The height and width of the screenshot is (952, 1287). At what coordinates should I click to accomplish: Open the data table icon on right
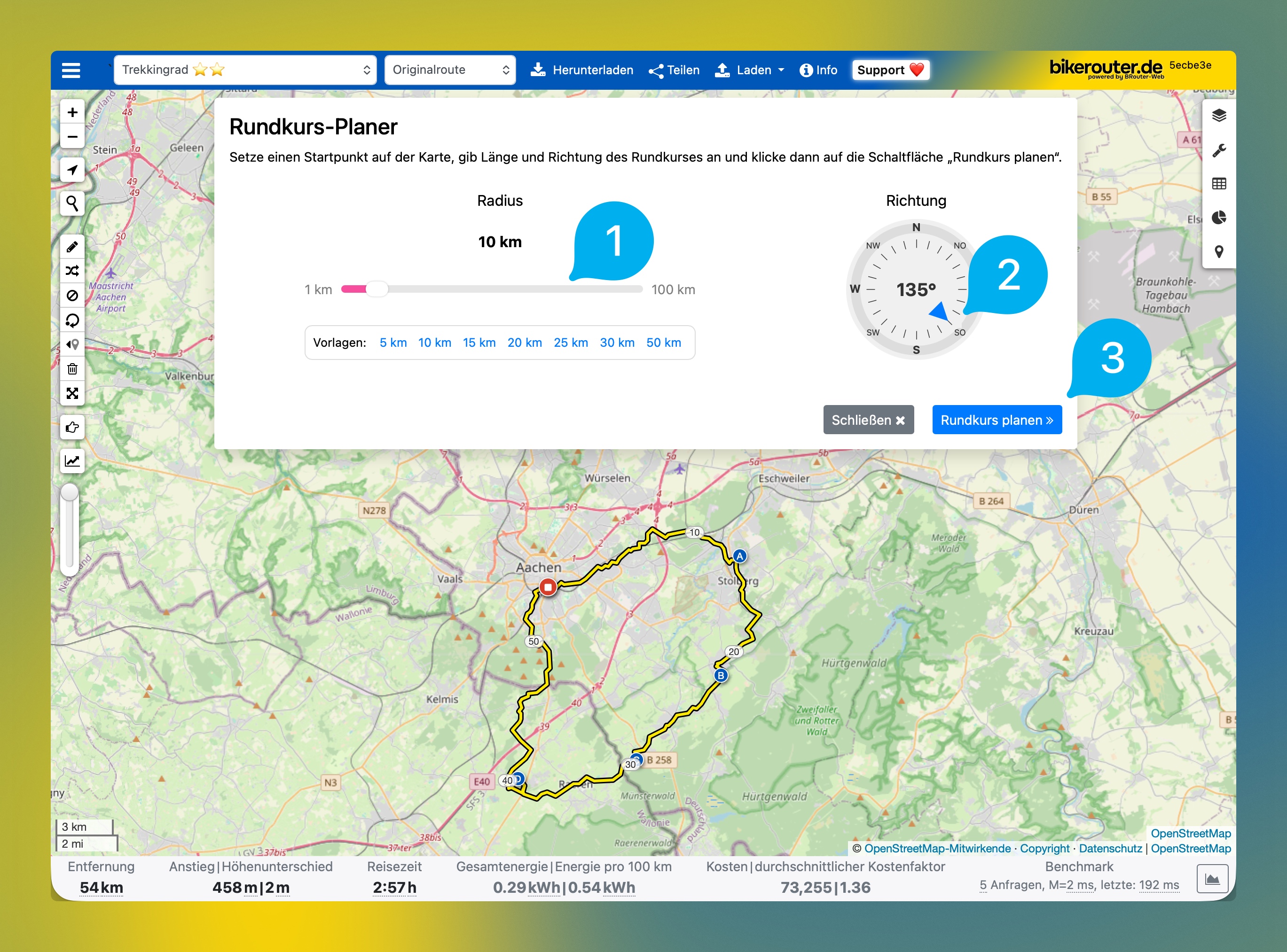coord(1218,184)
